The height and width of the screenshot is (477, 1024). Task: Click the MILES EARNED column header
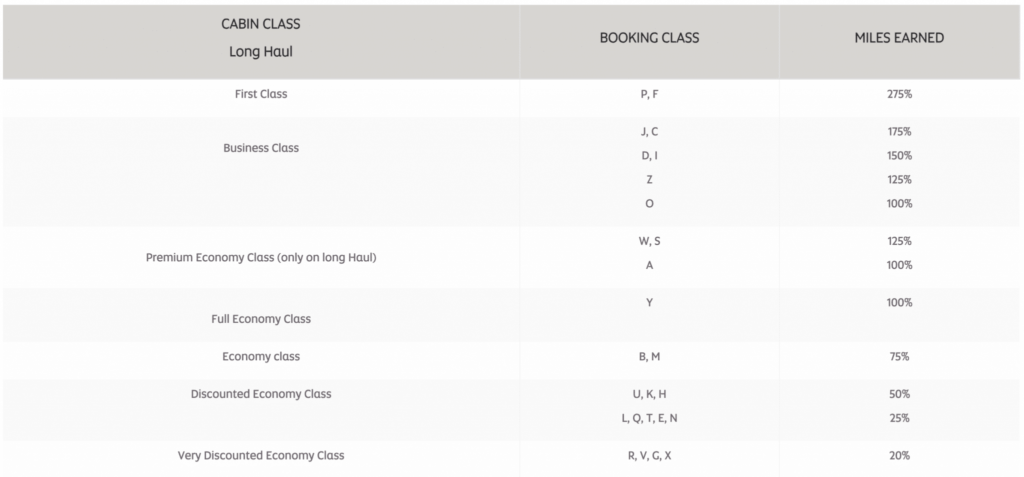click(x=898, y=38)
